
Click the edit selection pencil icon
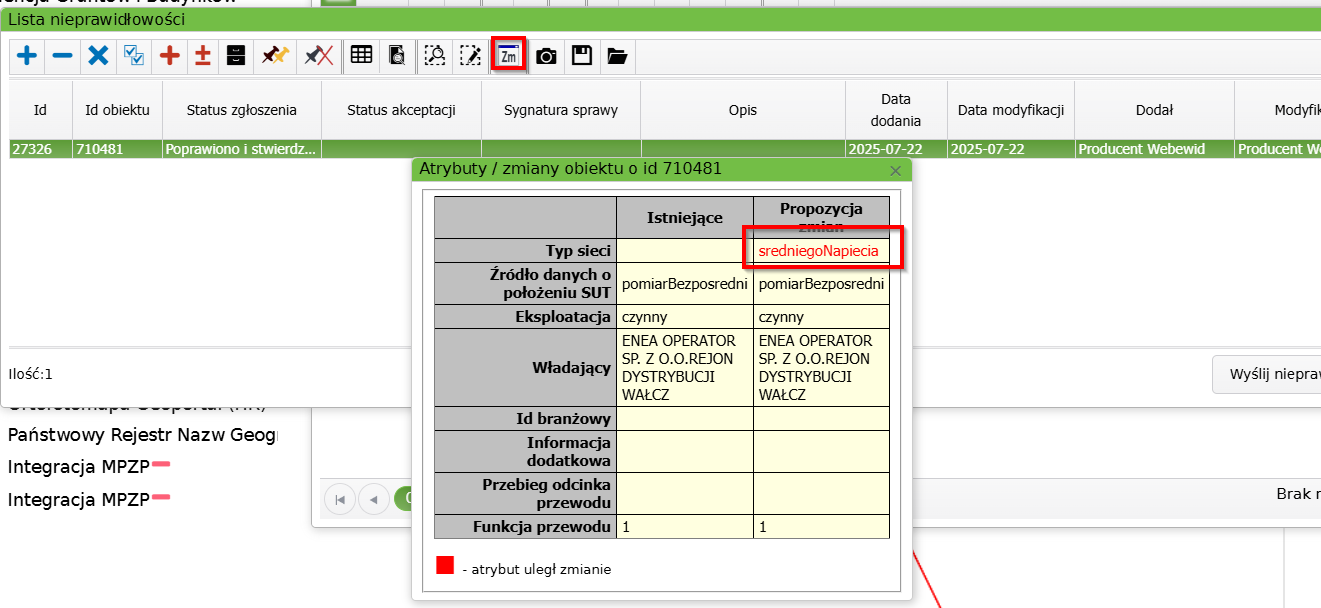tap(470, 56)
